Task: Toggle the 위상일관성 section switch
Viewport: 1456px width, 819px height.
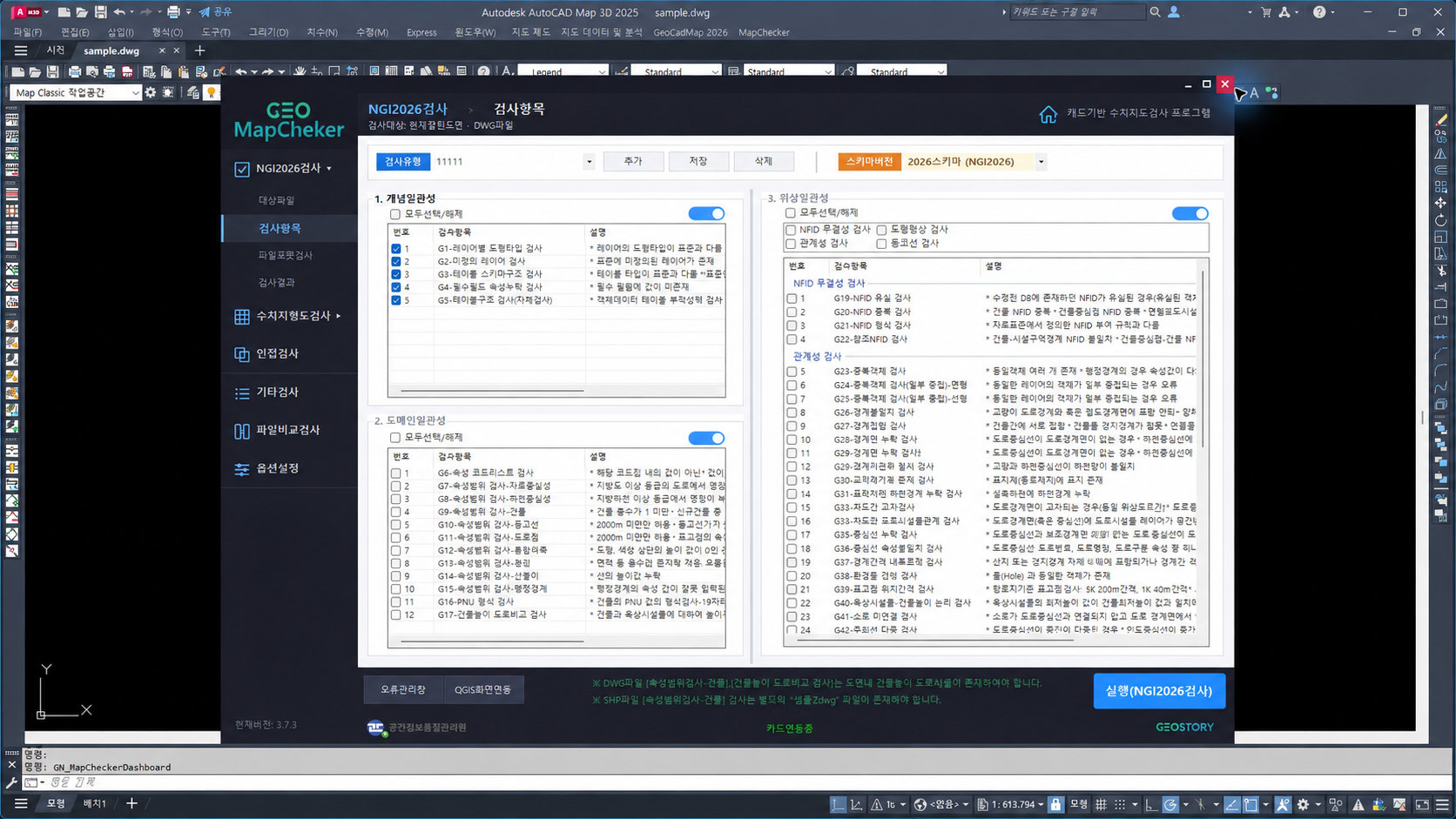Action: click(1190, 213)
